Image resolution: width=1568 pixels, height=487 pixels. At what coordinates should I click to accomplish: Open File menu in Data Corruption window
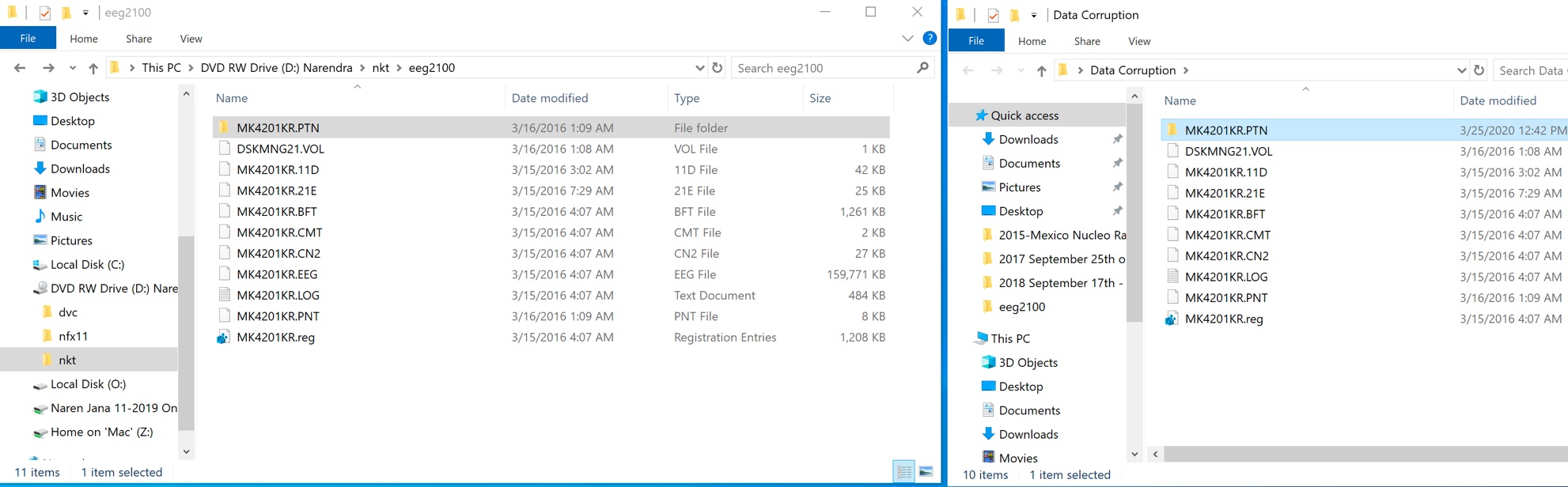975,41
